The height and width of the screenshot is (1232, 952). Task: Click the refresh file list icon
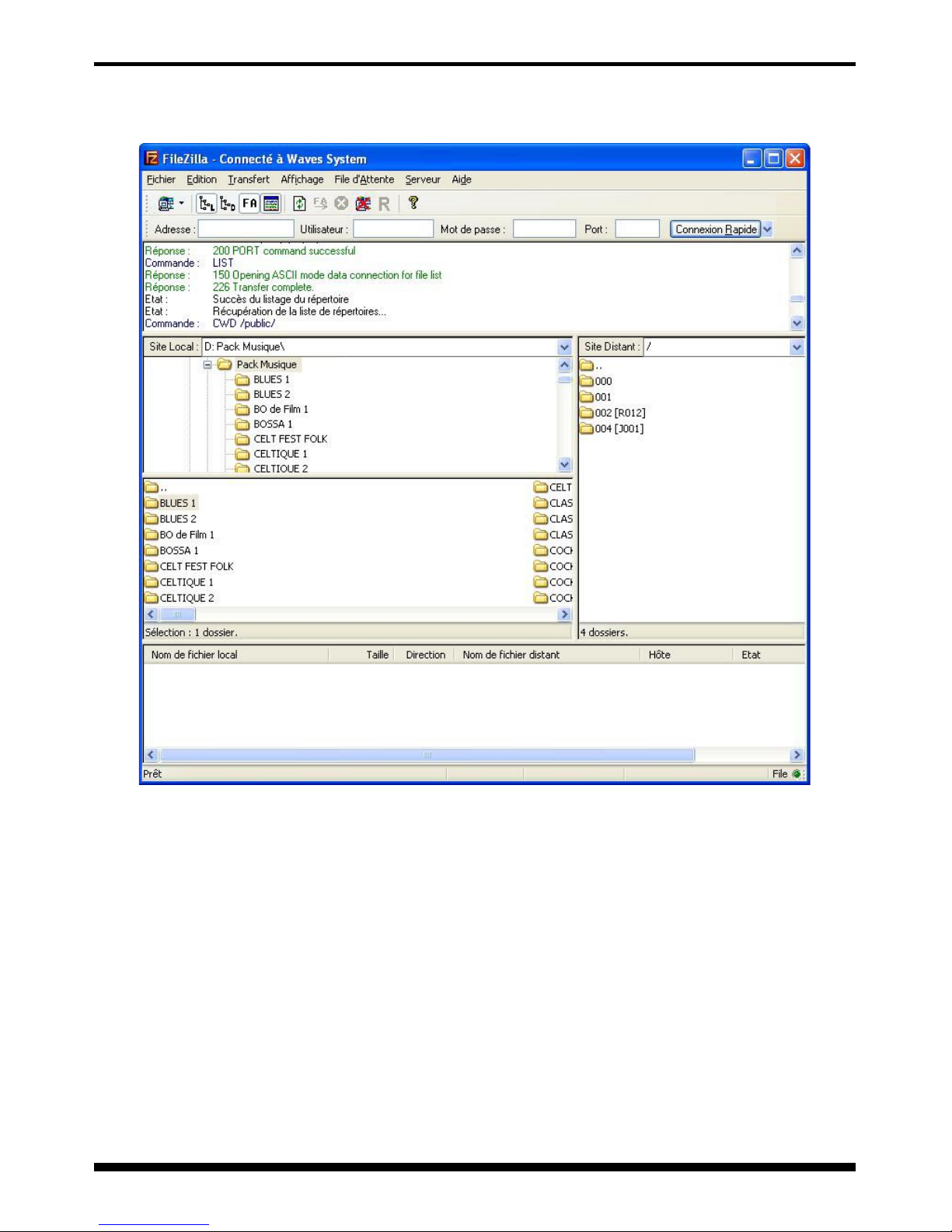click(x=299, y=204)
